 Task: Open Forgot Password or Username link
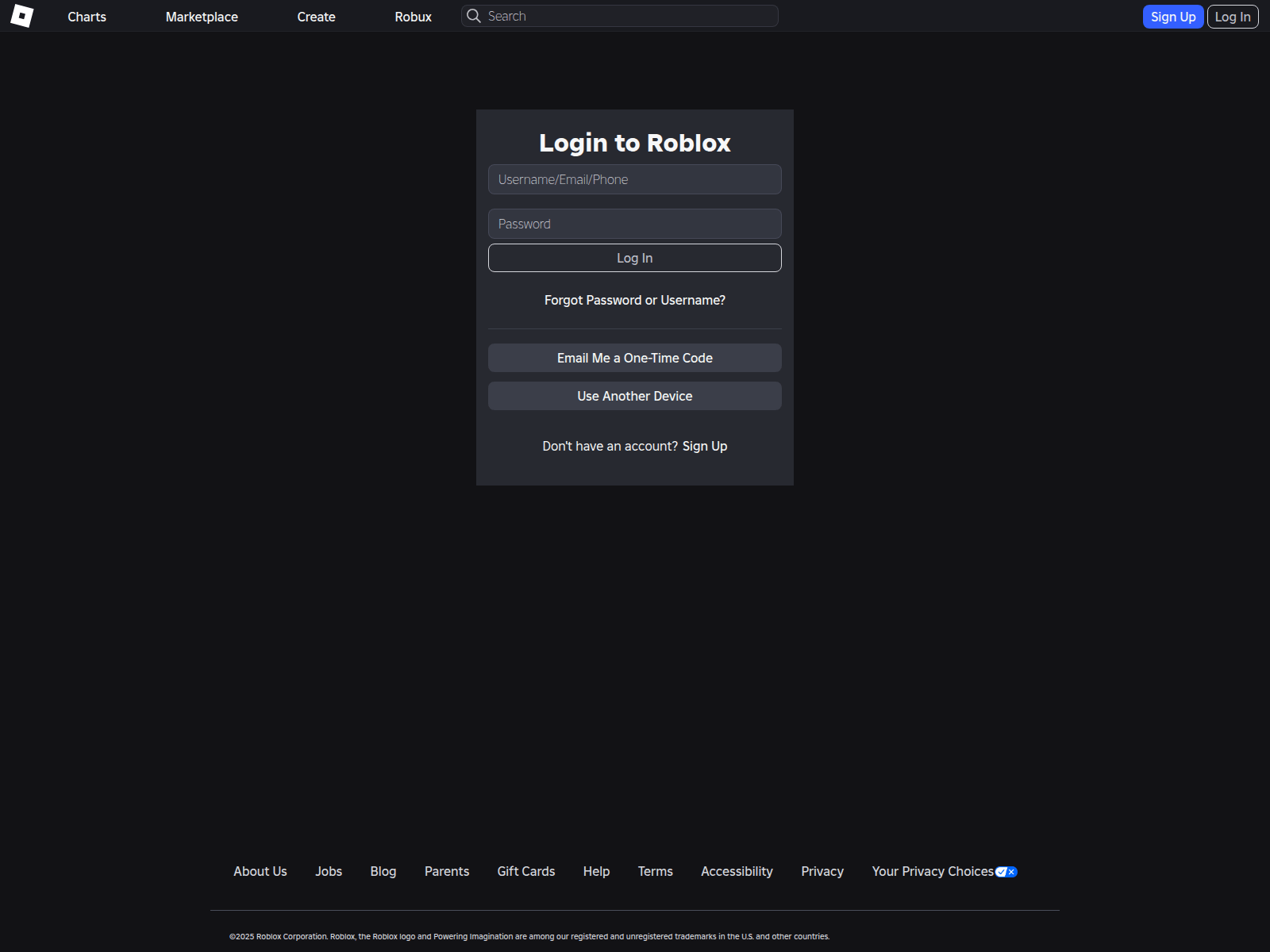tap(635, 300)
